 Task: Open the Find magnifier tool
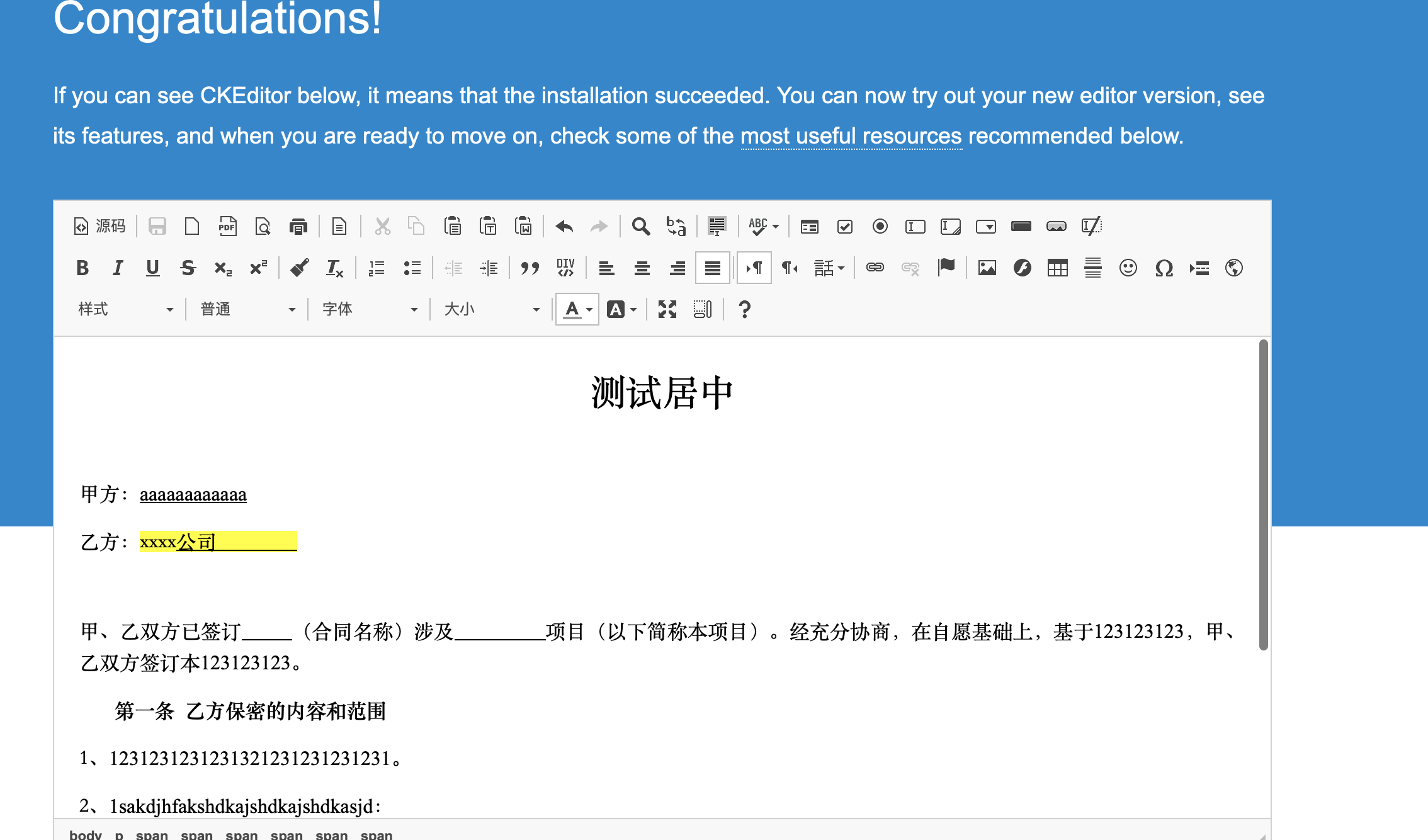point(640,226)
